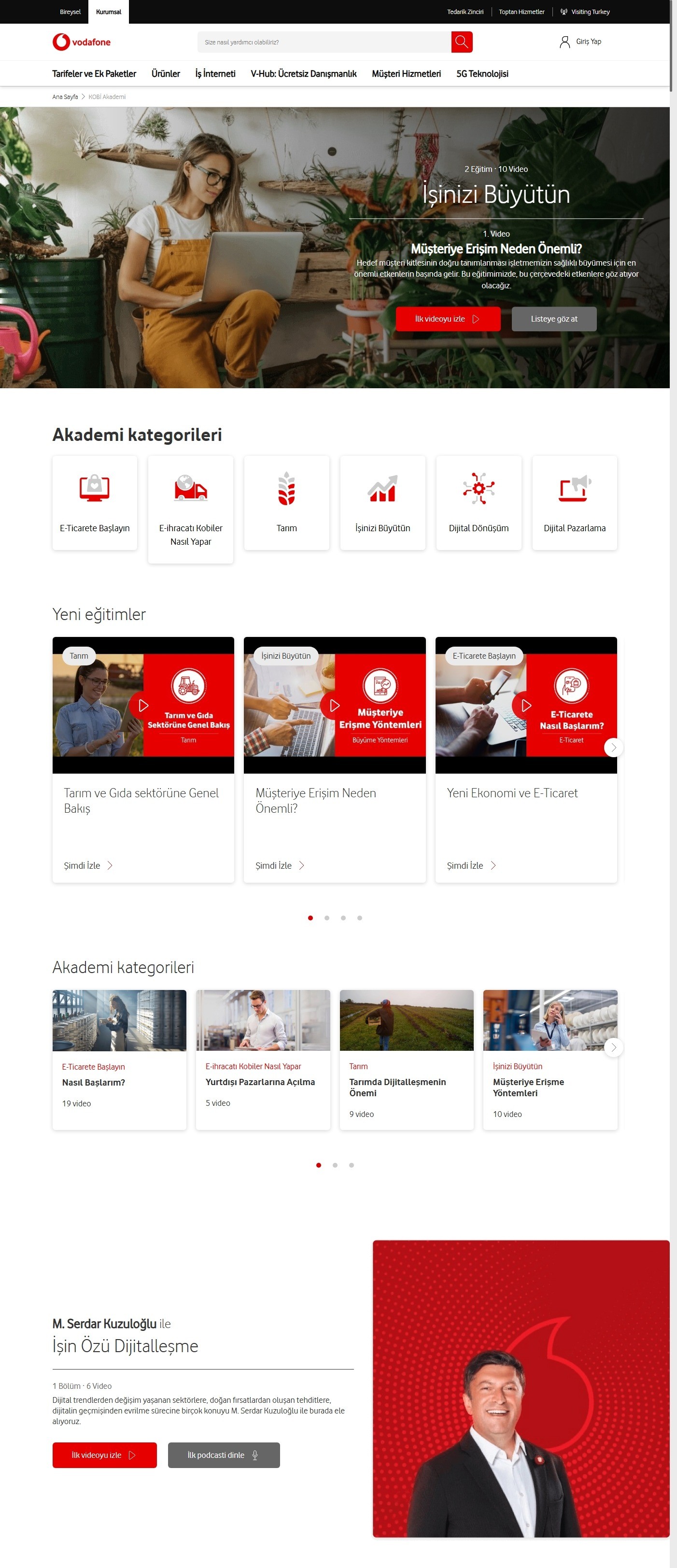Click the red search magnifier icon

click(x=462, y=42)
